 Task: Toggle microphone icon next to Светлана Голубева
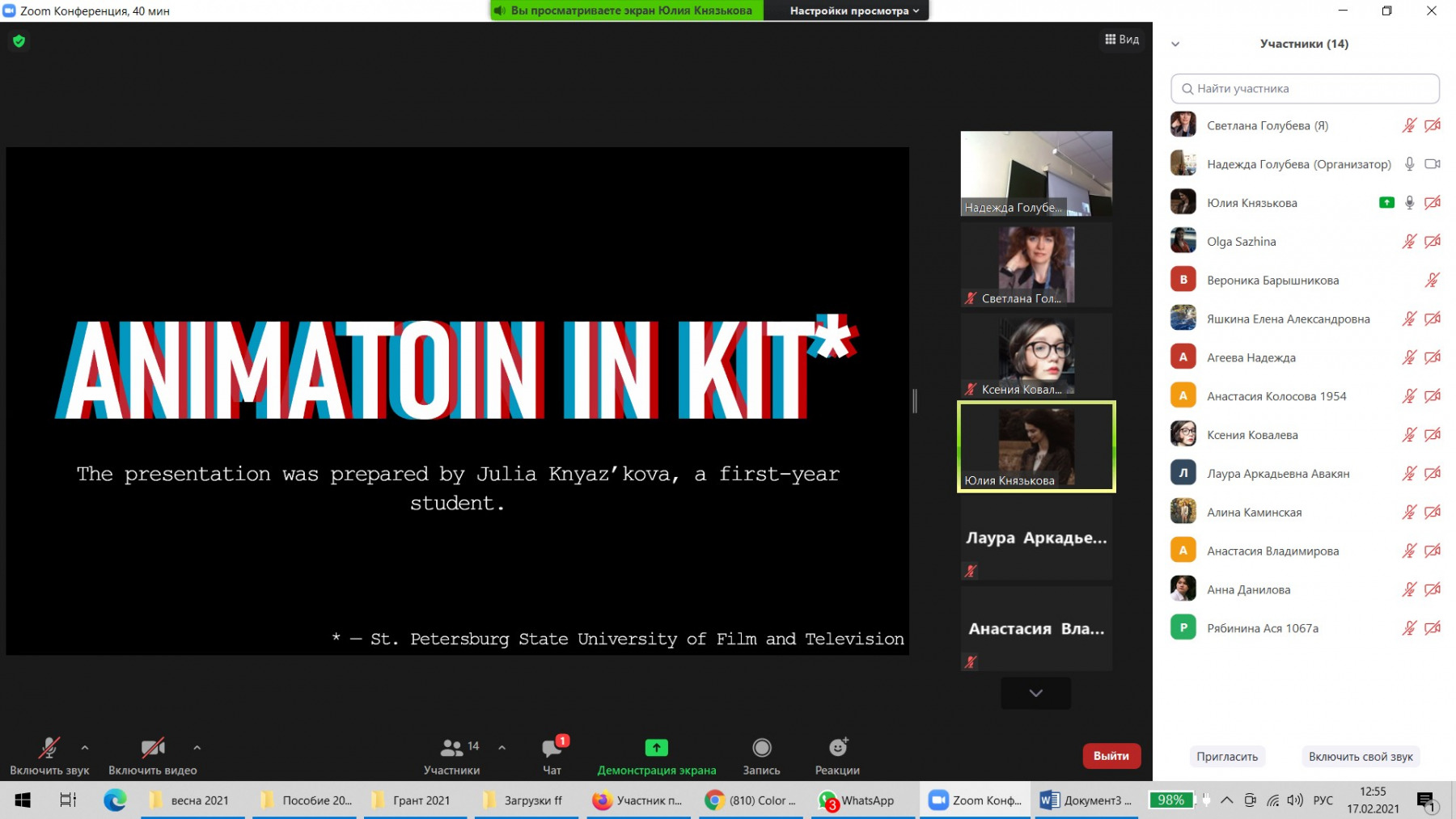[1409, 125]
